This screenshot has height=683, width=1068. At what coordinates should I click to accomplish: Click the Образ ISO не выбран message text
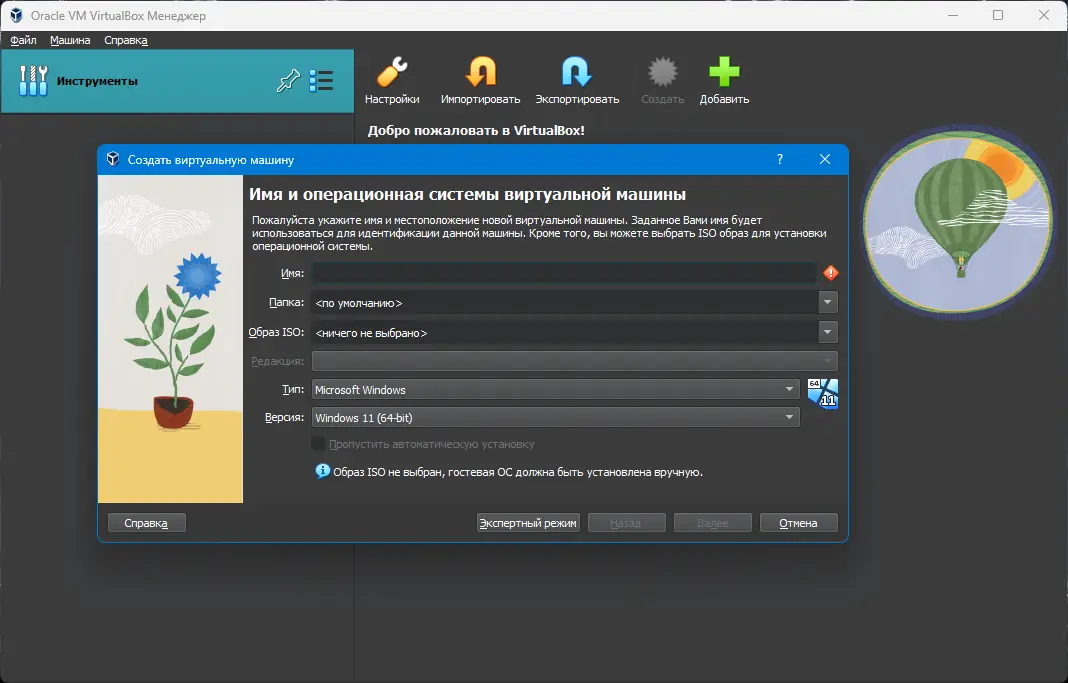(518, 472)
